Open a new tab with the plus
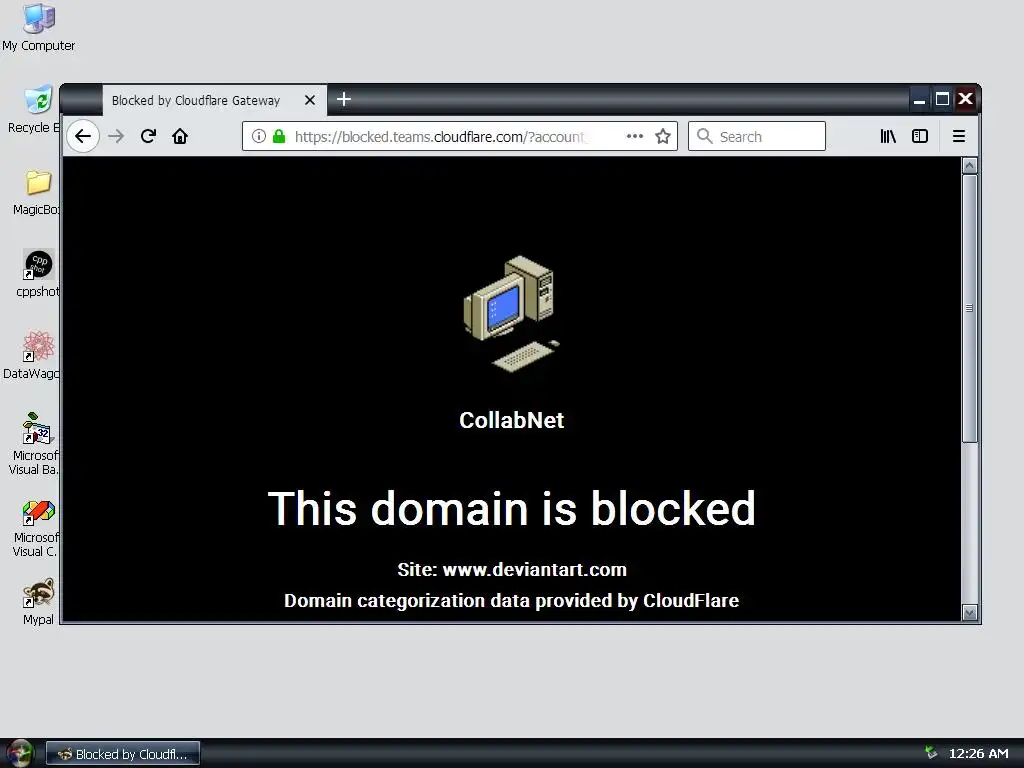 [344, 99]
